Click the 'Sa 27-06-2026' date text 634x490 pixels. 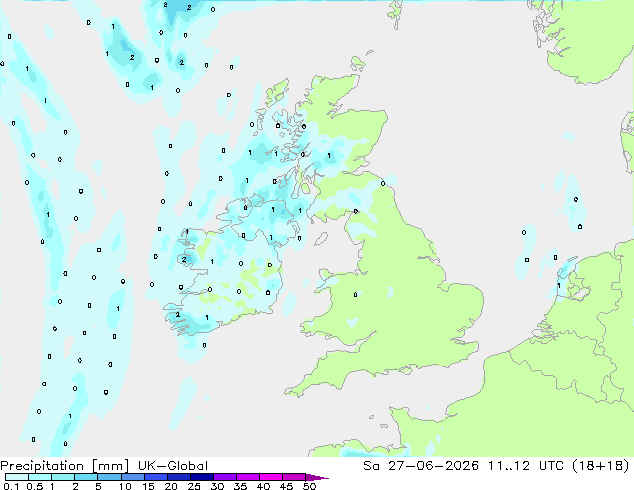point(421,466)
